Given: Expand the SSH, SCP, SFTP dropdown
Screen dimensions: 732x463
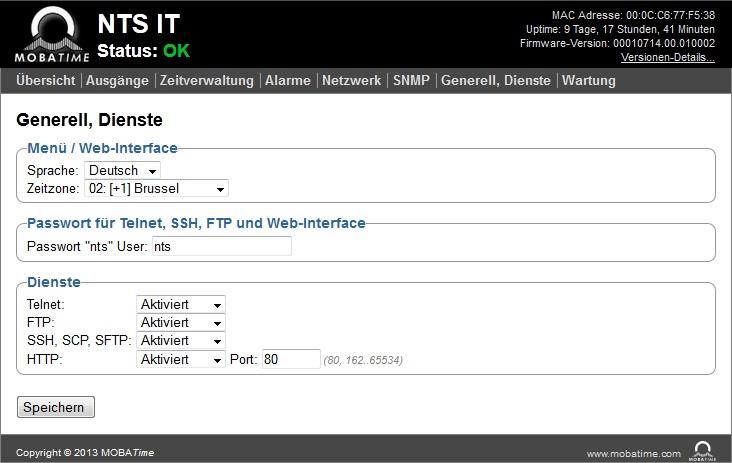Looking at the screenshot, I should (181, 341).
